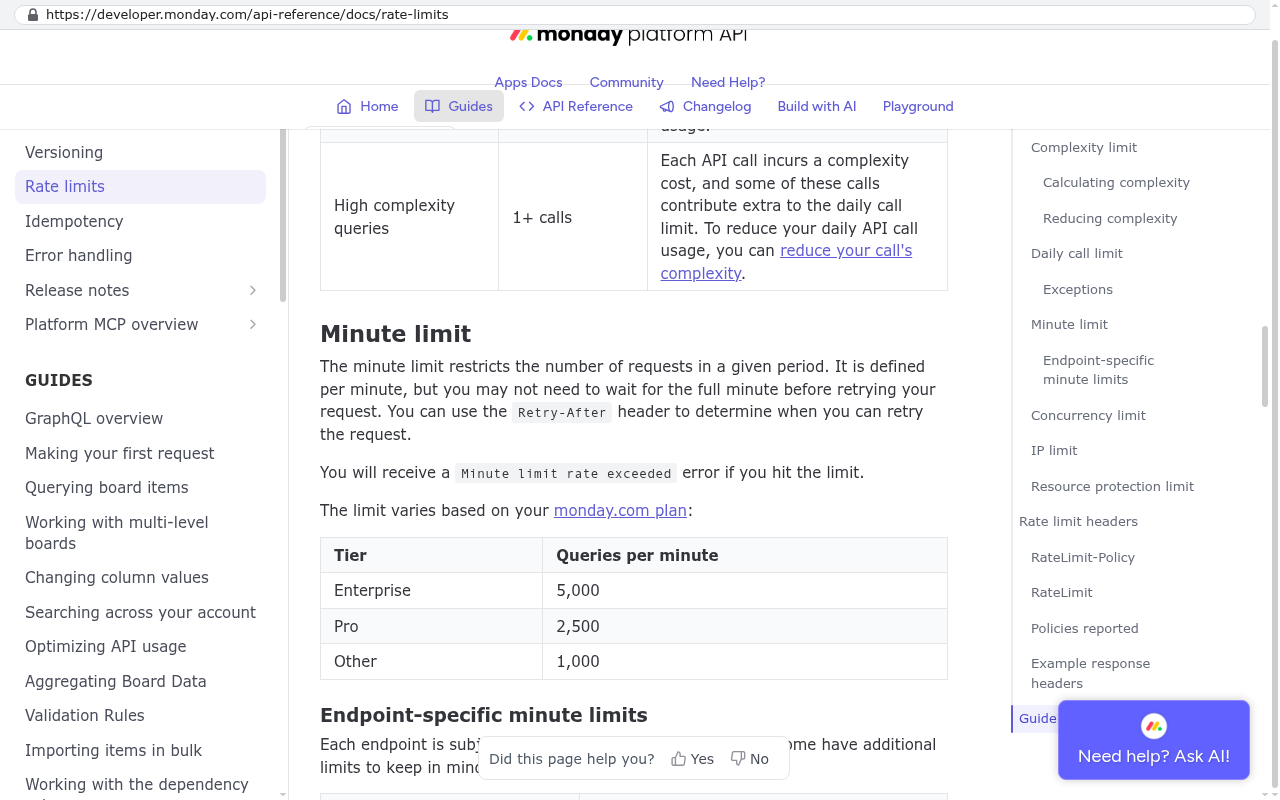Expand the Platform MCP overview section
Image resolution: width=1280 pixels, height=800 pixels.
click(x=253, y=325)
